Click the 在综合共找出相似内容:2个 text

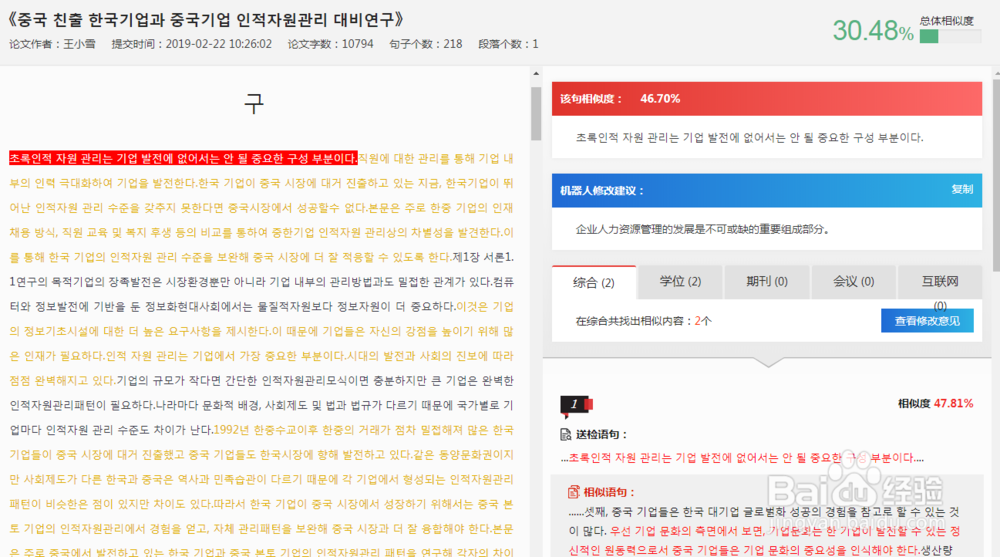point(643,321)
